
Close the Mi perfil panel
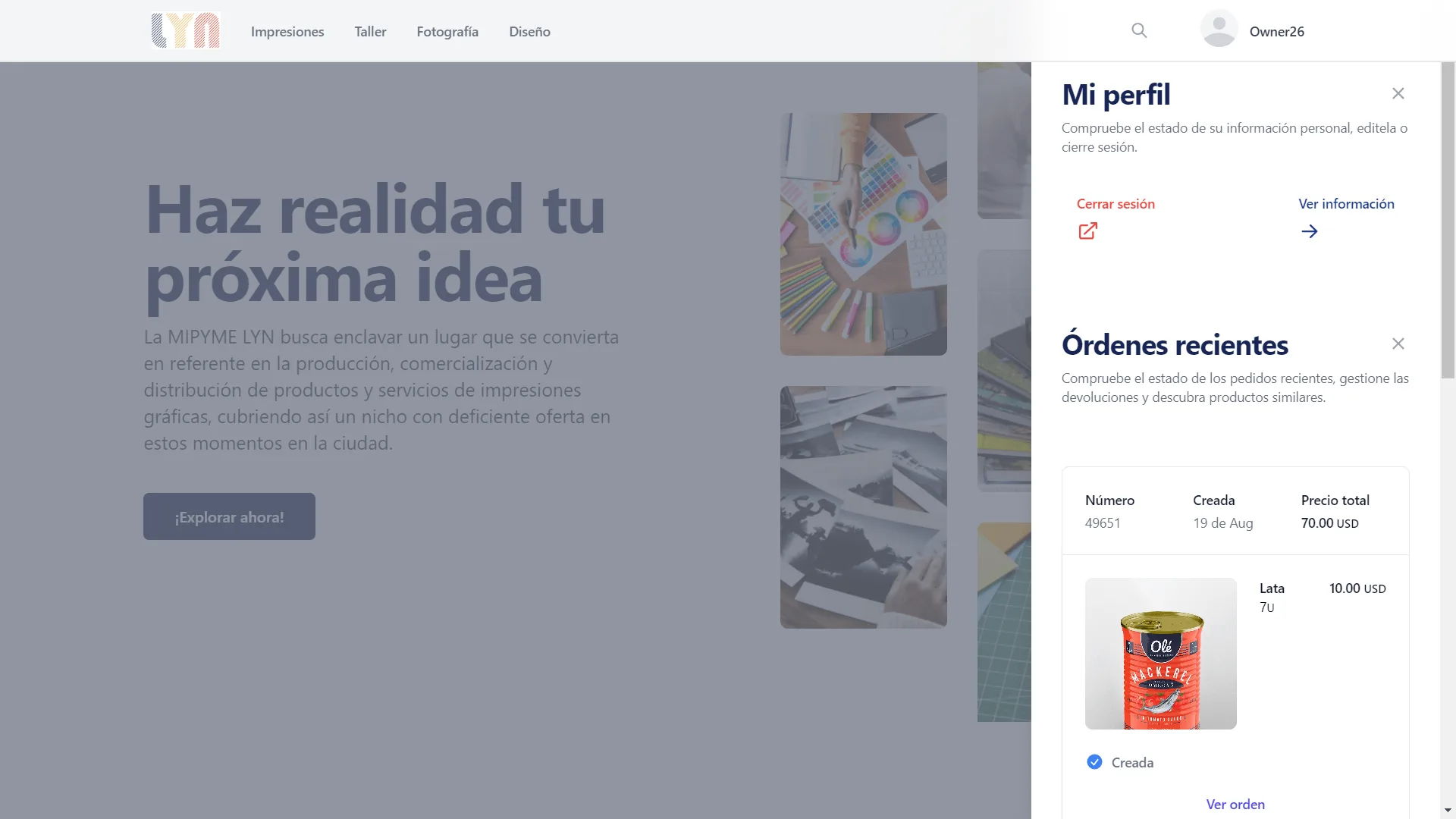(1398, 93)
